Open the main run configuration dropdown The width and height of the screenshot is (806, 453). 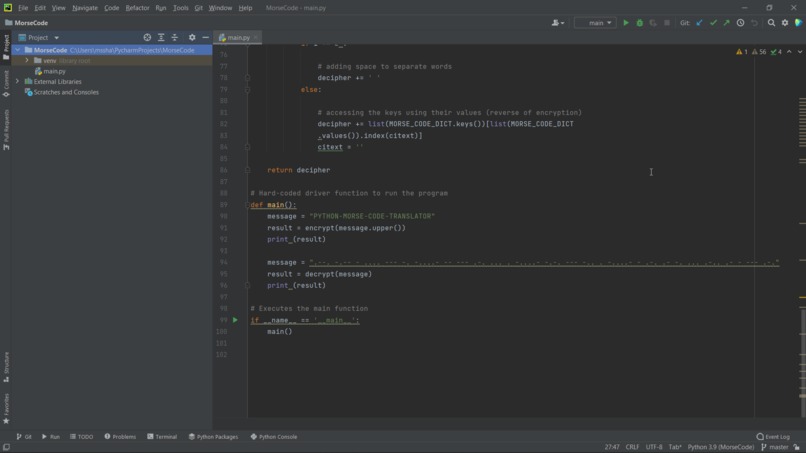(x=595, y=23)
